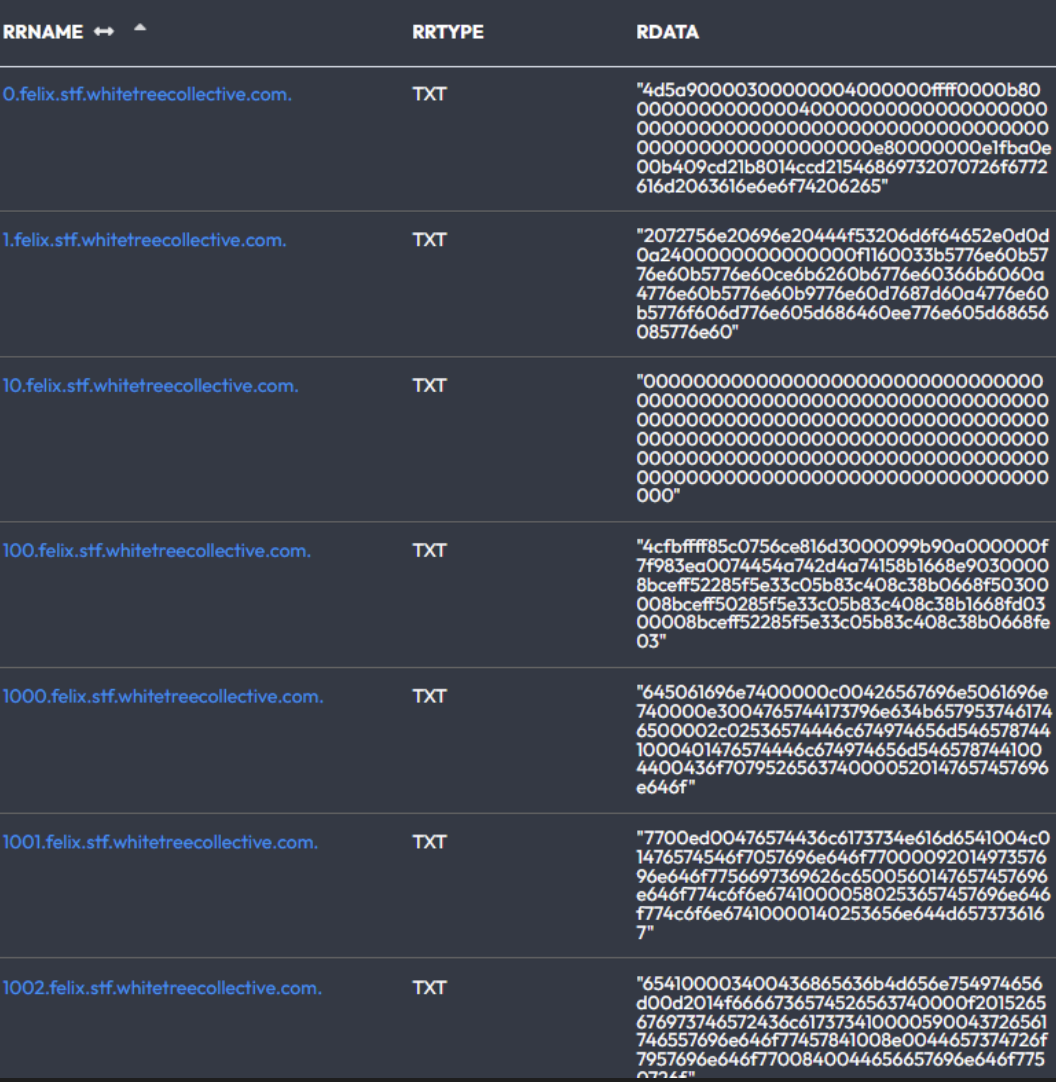1056x1082 pixels.
Task: Click the TXT type of the 1000.felix row
Action: (x=429, y=697)
